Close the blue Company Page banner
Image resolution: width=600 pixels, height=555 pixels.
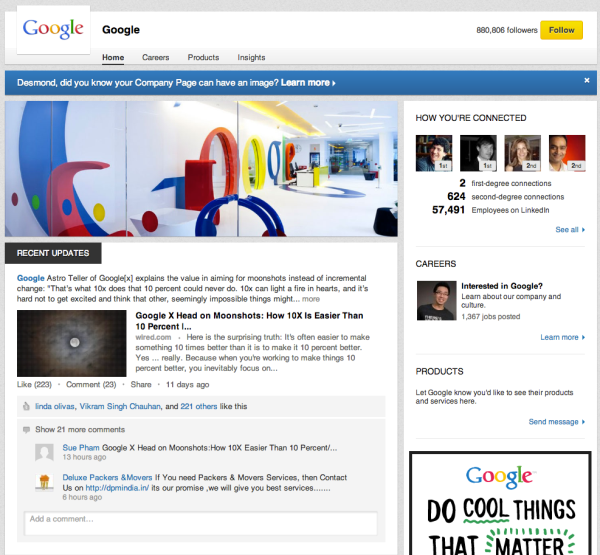pyautogui.click(x=587, y=80)
